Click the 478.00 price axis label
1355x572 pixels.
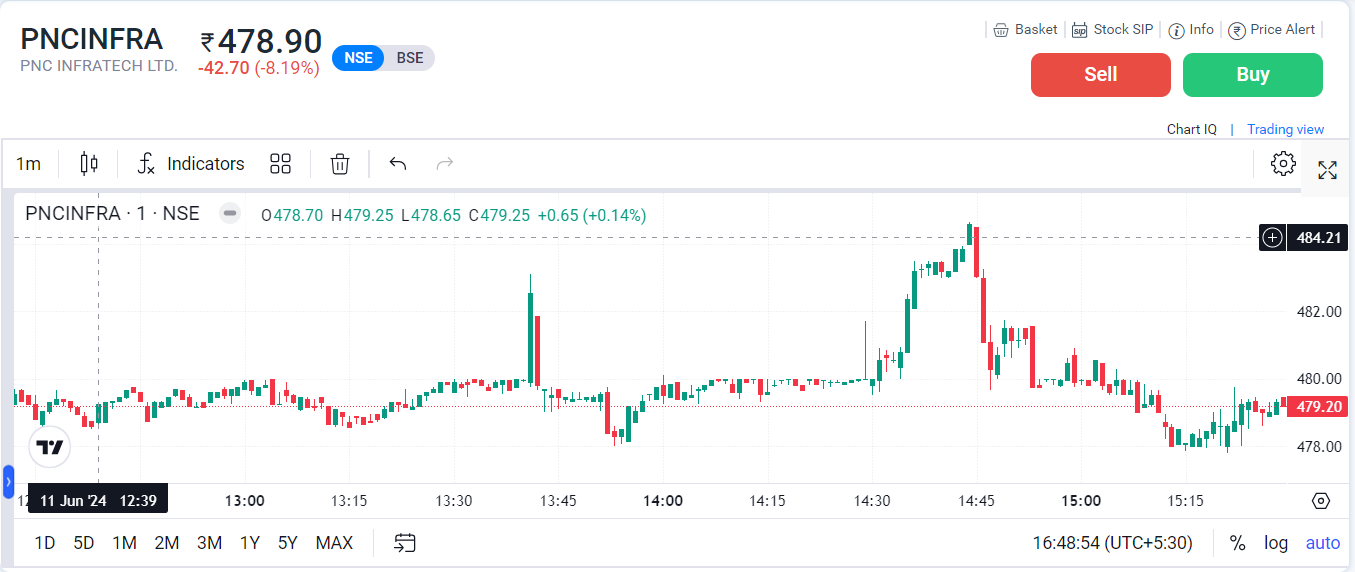click(x=1318, y=447)
